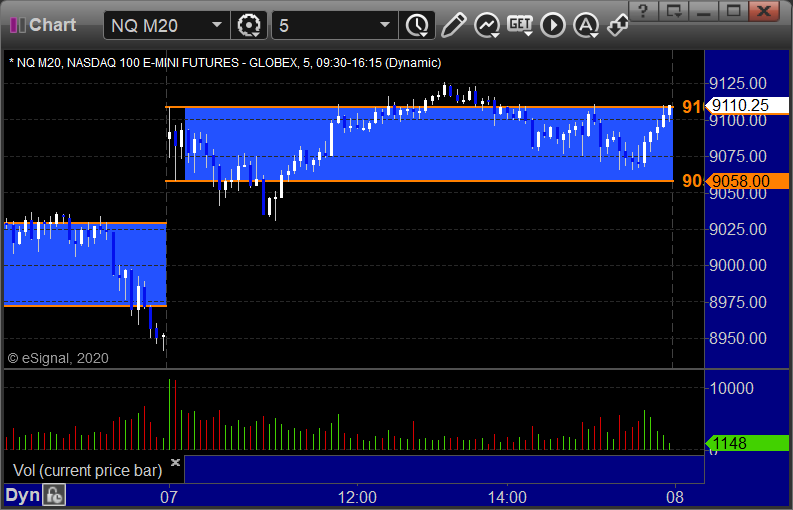Click the 12:00 time axis label

coord(357,497)
